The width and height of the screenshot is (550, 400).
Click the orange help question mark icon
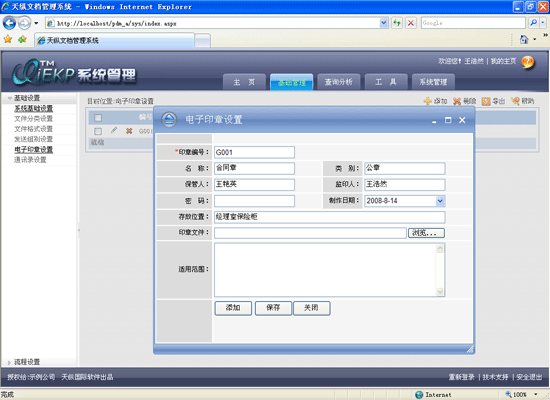tap(527, 62)
